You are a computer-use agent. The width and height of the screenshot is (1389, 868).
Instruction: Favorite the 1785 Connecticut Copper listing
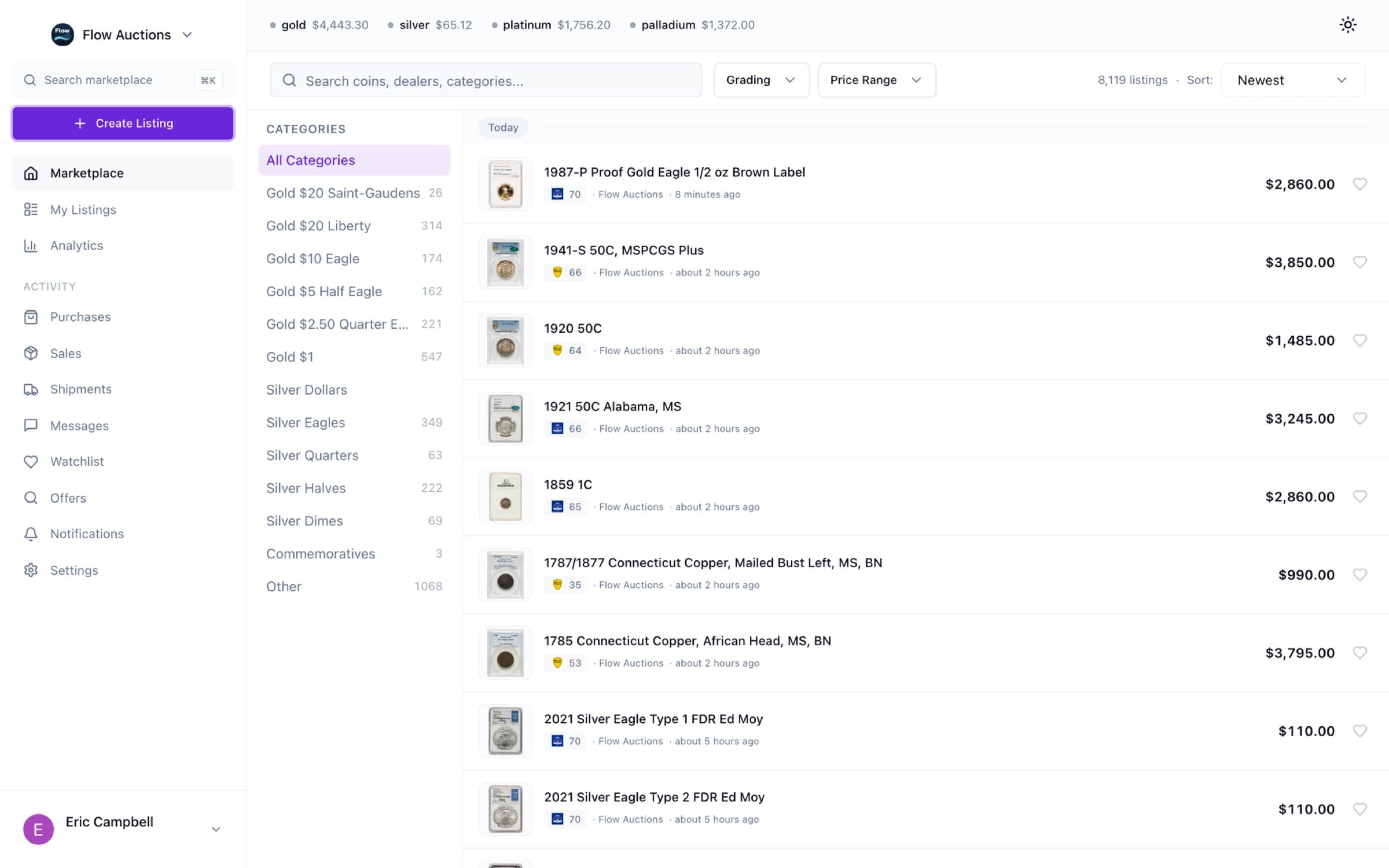pyautogui.click(x=1359, y=653)
